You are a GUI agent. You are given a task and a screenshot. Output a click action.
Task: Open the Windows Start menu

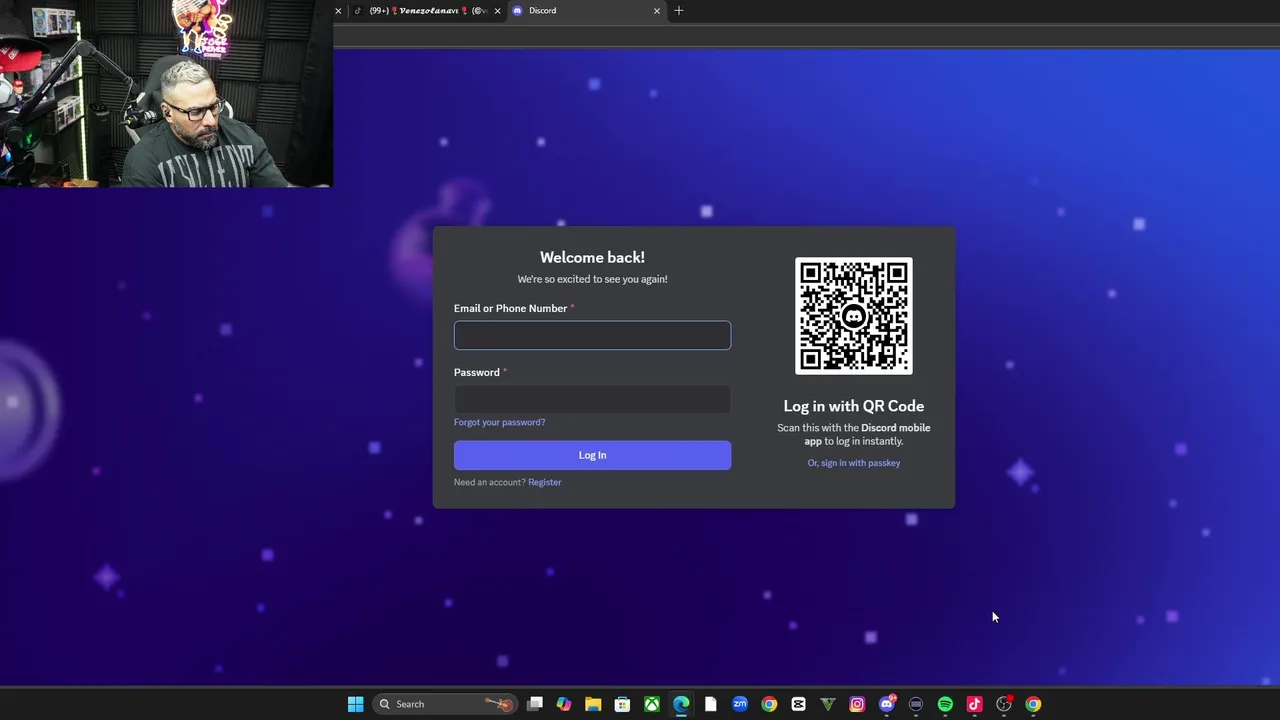(355, 704)
